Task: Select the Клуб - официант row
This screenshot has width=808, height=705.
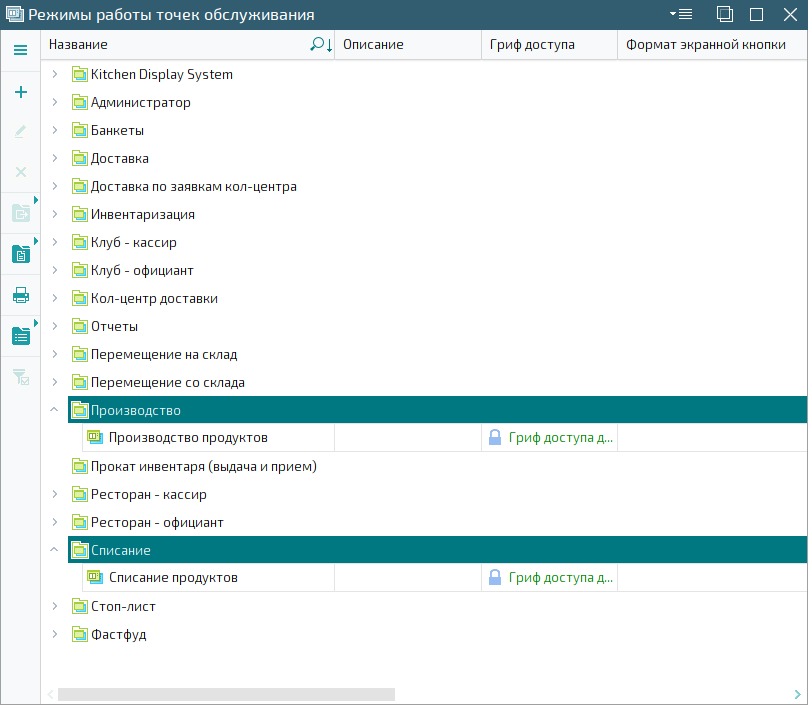Action: tap(437, 271)
